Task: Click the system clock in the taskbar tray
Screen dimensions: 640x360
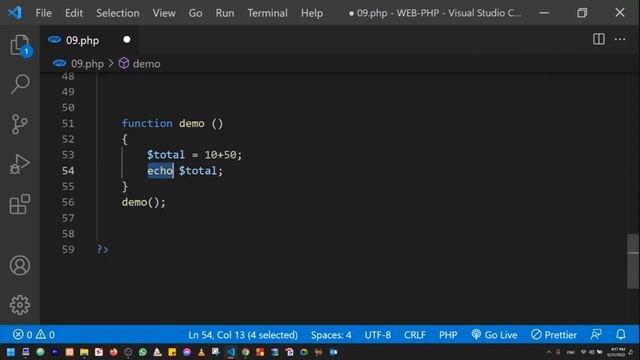Action: (616, 352)
